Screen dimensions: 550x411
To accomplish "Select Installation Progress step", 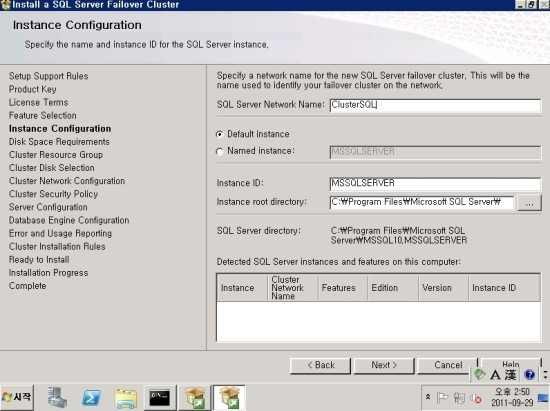I will tap(48, 273).
